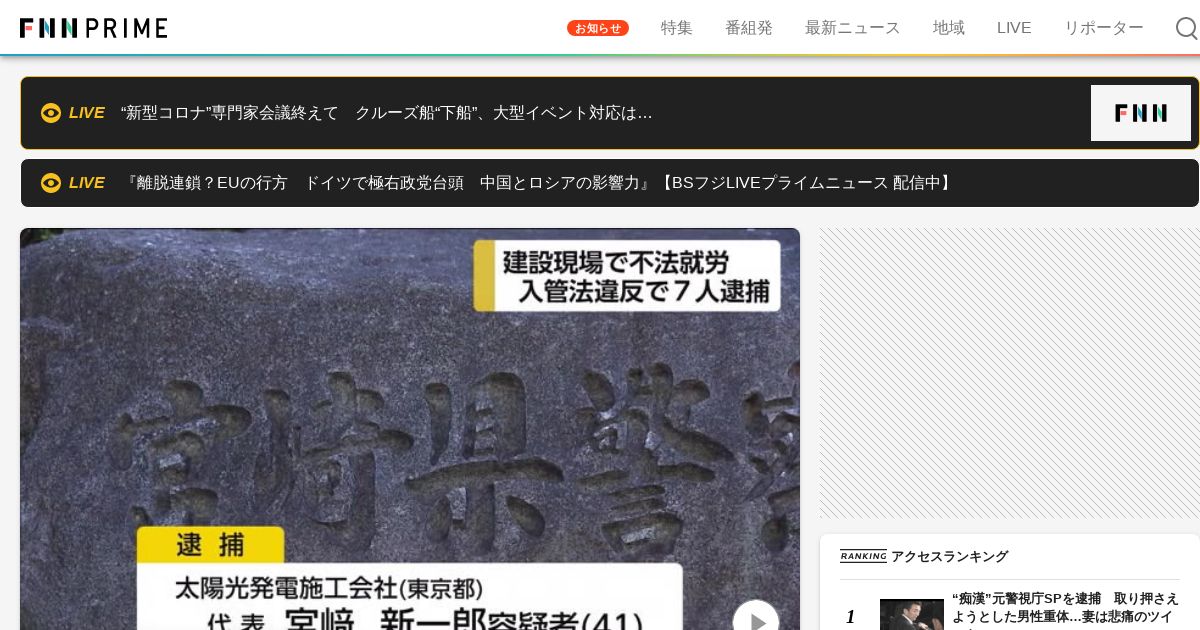
Task: Click the アクセスランキング heading
Action: click(949, 556)
